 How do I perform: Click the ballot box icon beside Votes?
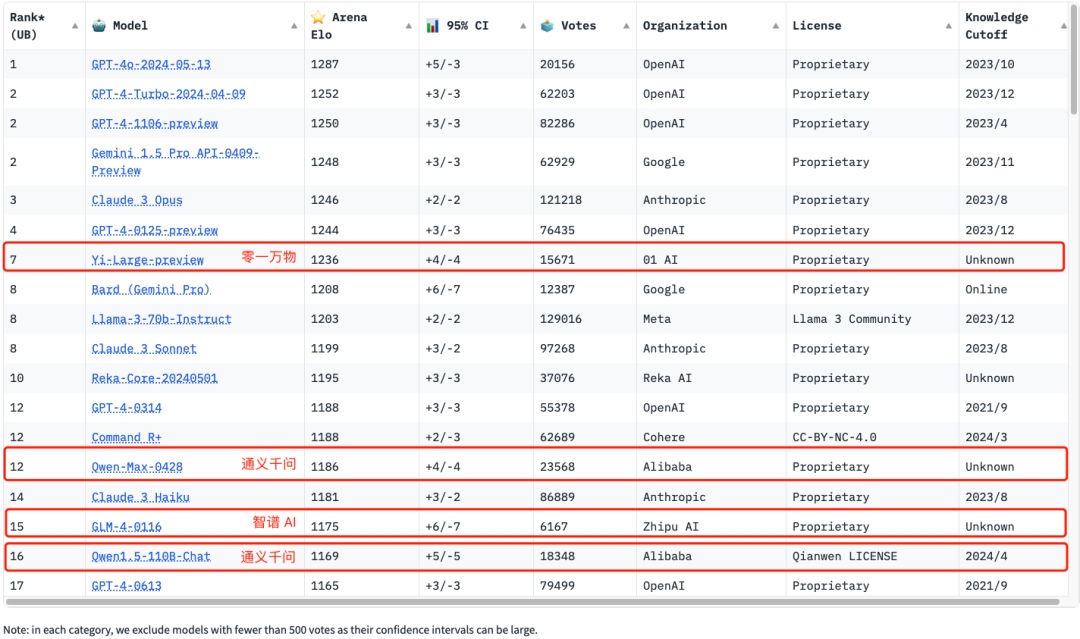coord(547,25)
